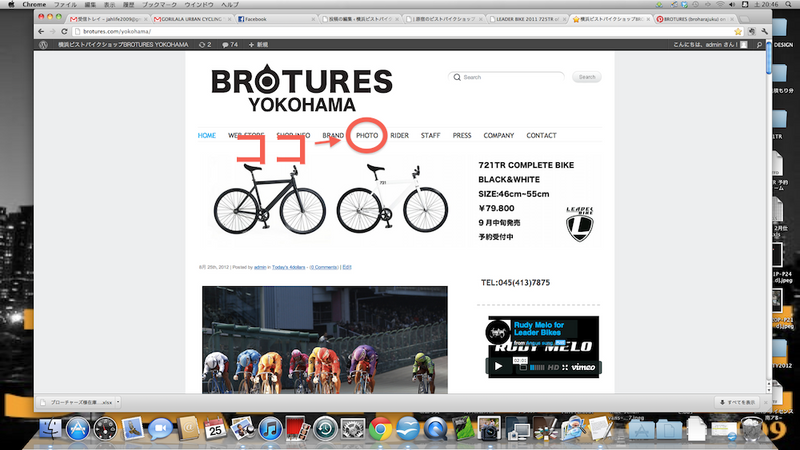Click the Search button beside the search box
Screen dimensions: 800x450
pos(587,77)
